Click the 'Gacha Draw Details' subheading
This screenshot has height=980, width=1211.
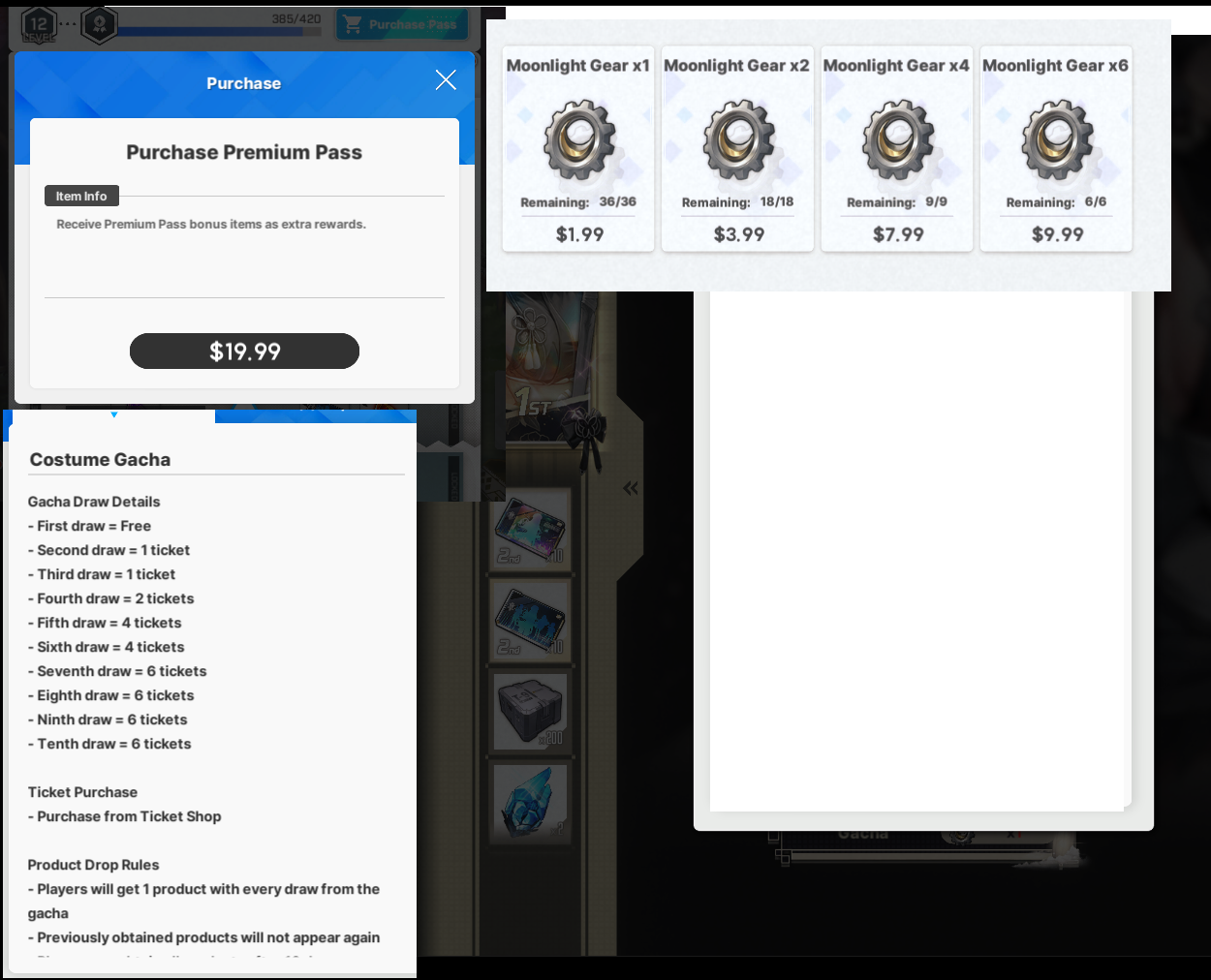[94, 502]
